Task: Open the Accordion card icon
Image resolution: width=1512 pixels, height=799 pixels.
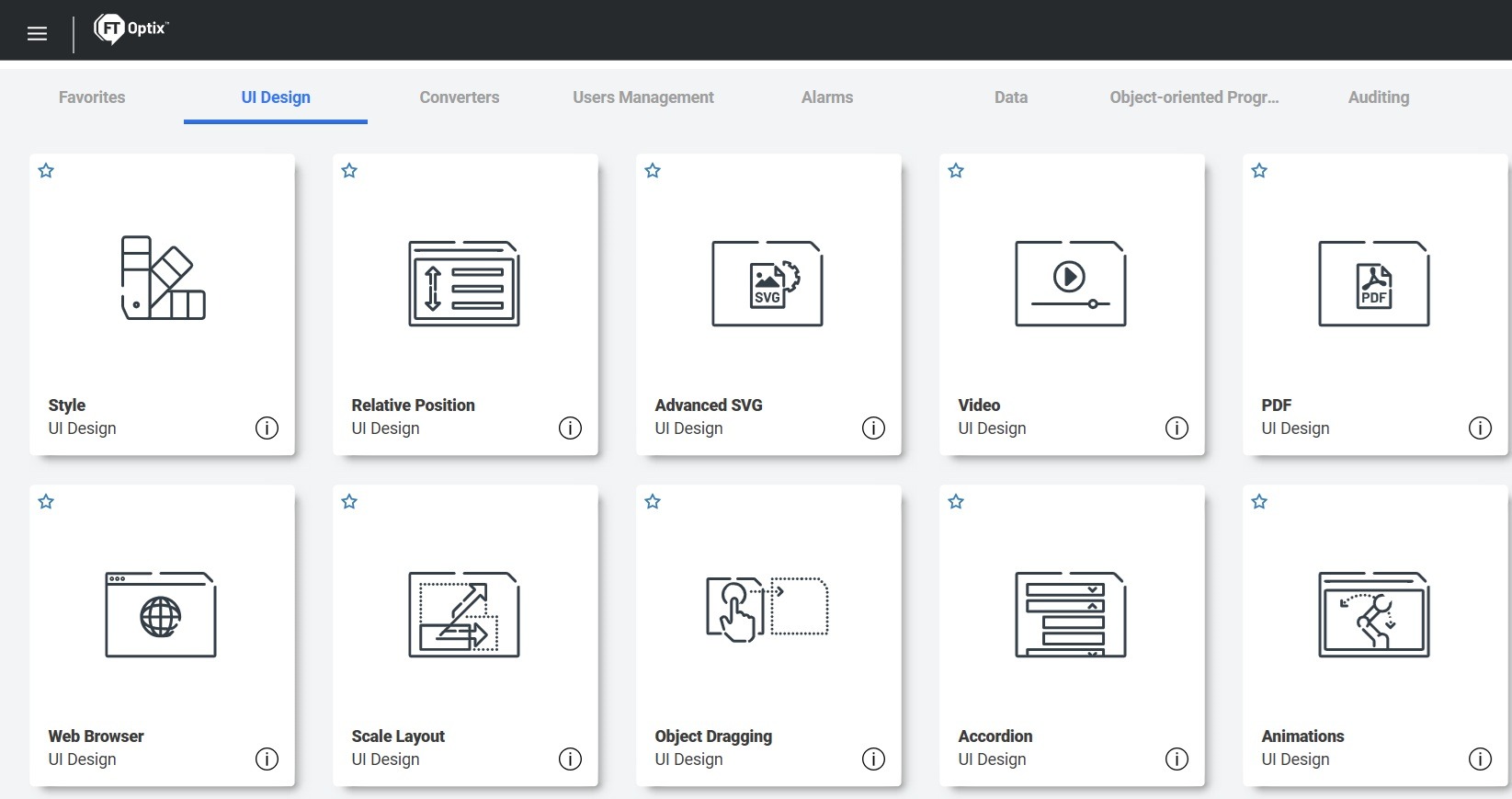Action: (1071, 614)
